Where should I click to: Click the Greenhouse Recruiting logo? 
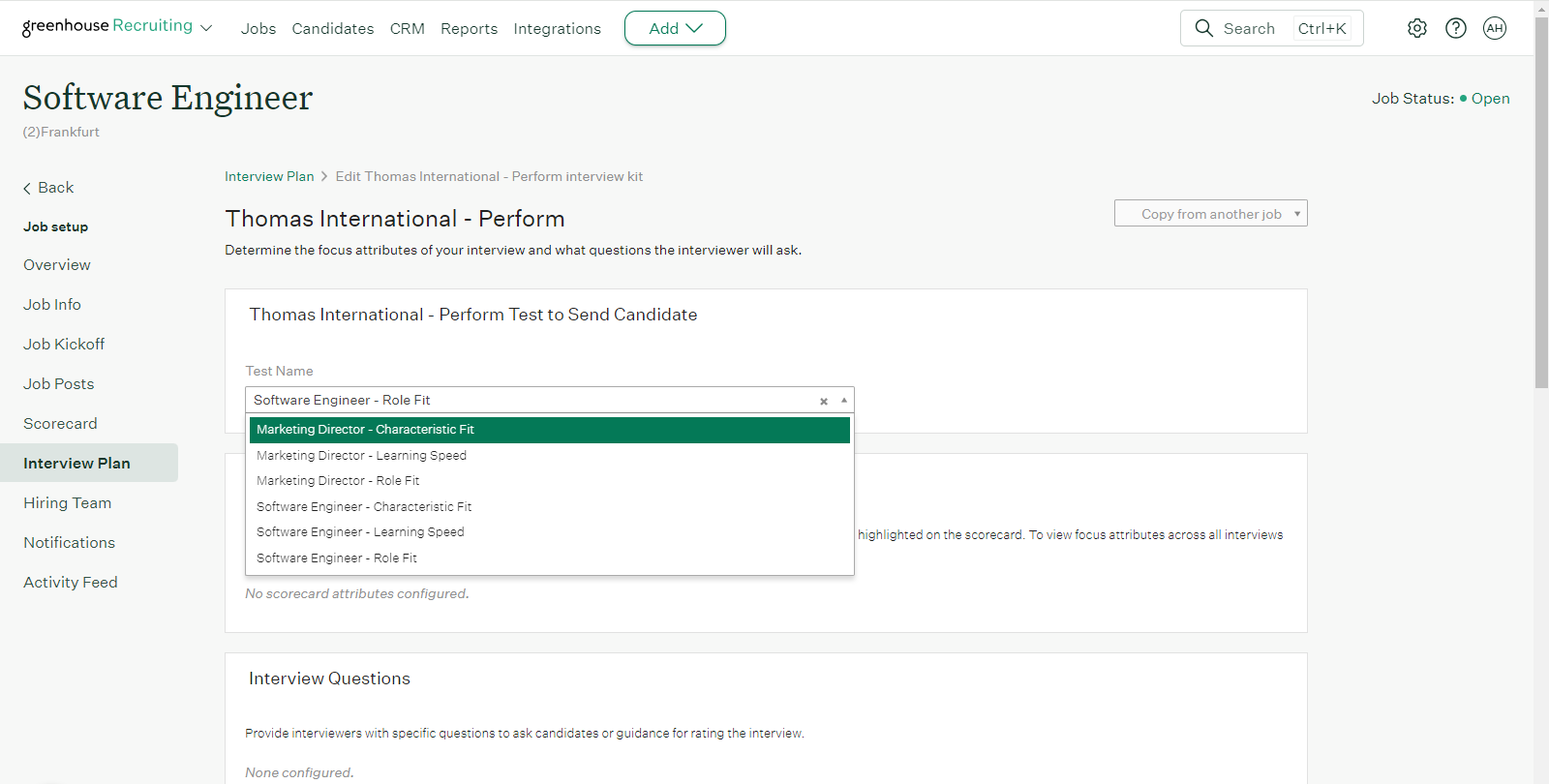(107, 26)
